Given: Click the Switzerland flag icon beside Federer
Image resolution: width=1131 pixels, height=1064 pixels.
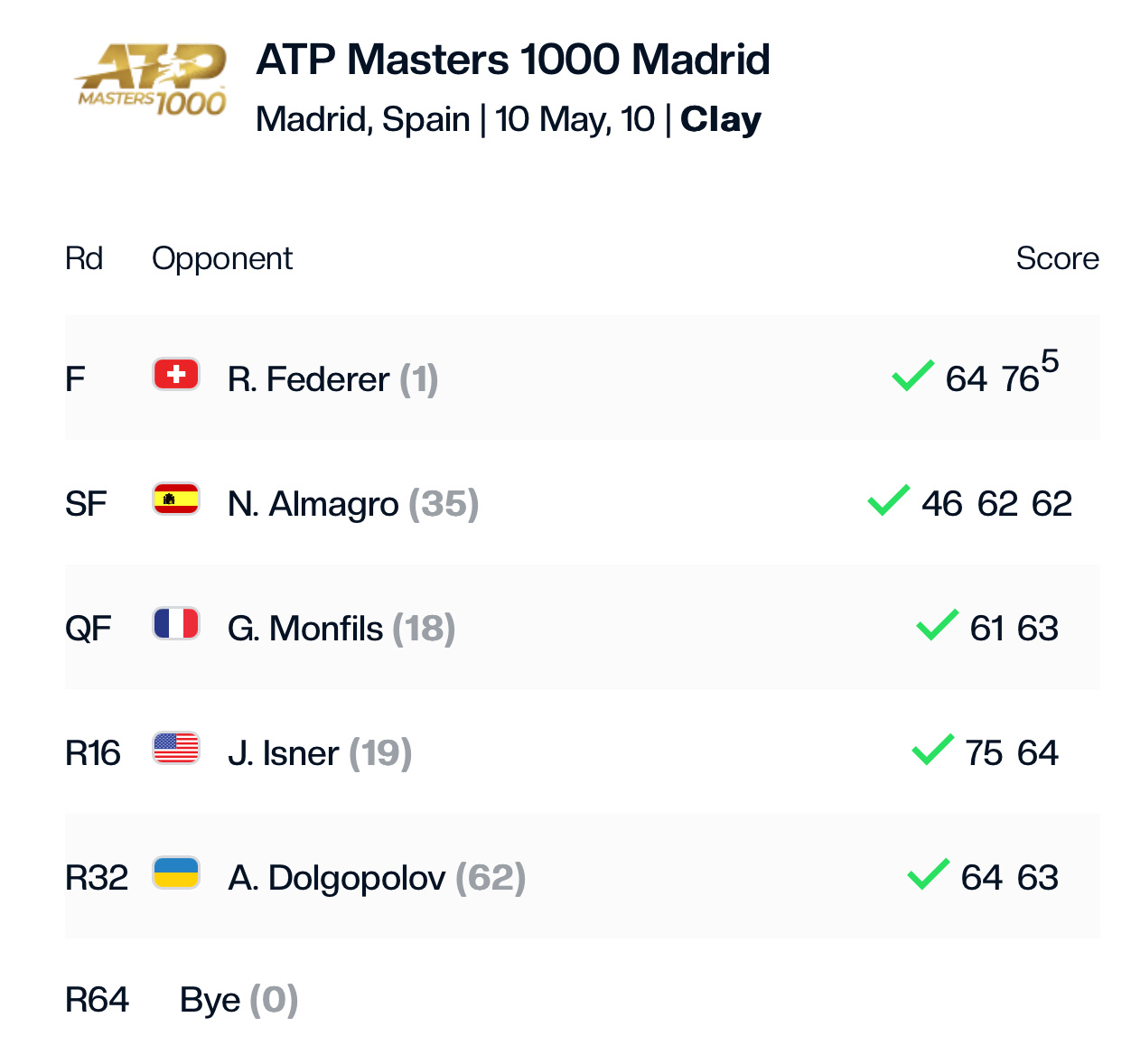Looking at the screenshot, I should [176, 374].
